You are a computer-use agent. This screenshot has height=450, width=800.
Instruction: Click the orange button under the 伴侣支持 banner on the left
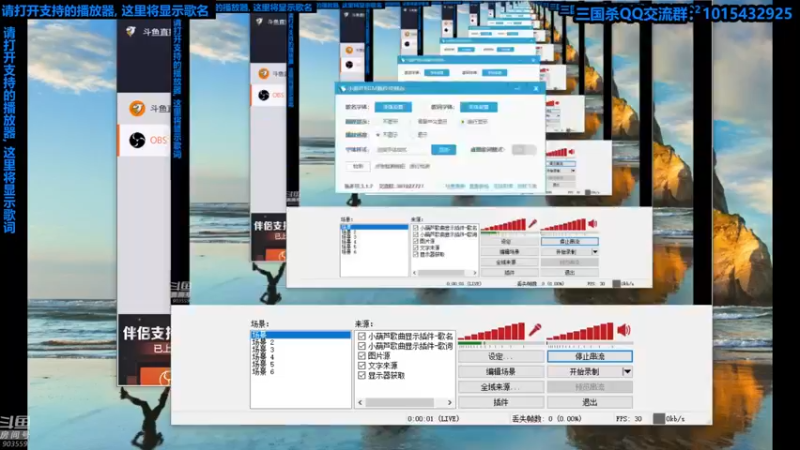pyautogui.click(x=156, y=377)
